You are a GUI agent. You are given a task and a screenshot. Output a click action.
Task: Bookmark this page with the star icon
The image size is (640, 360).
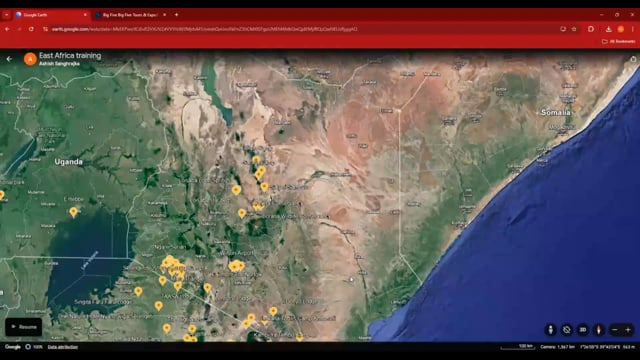574,29
